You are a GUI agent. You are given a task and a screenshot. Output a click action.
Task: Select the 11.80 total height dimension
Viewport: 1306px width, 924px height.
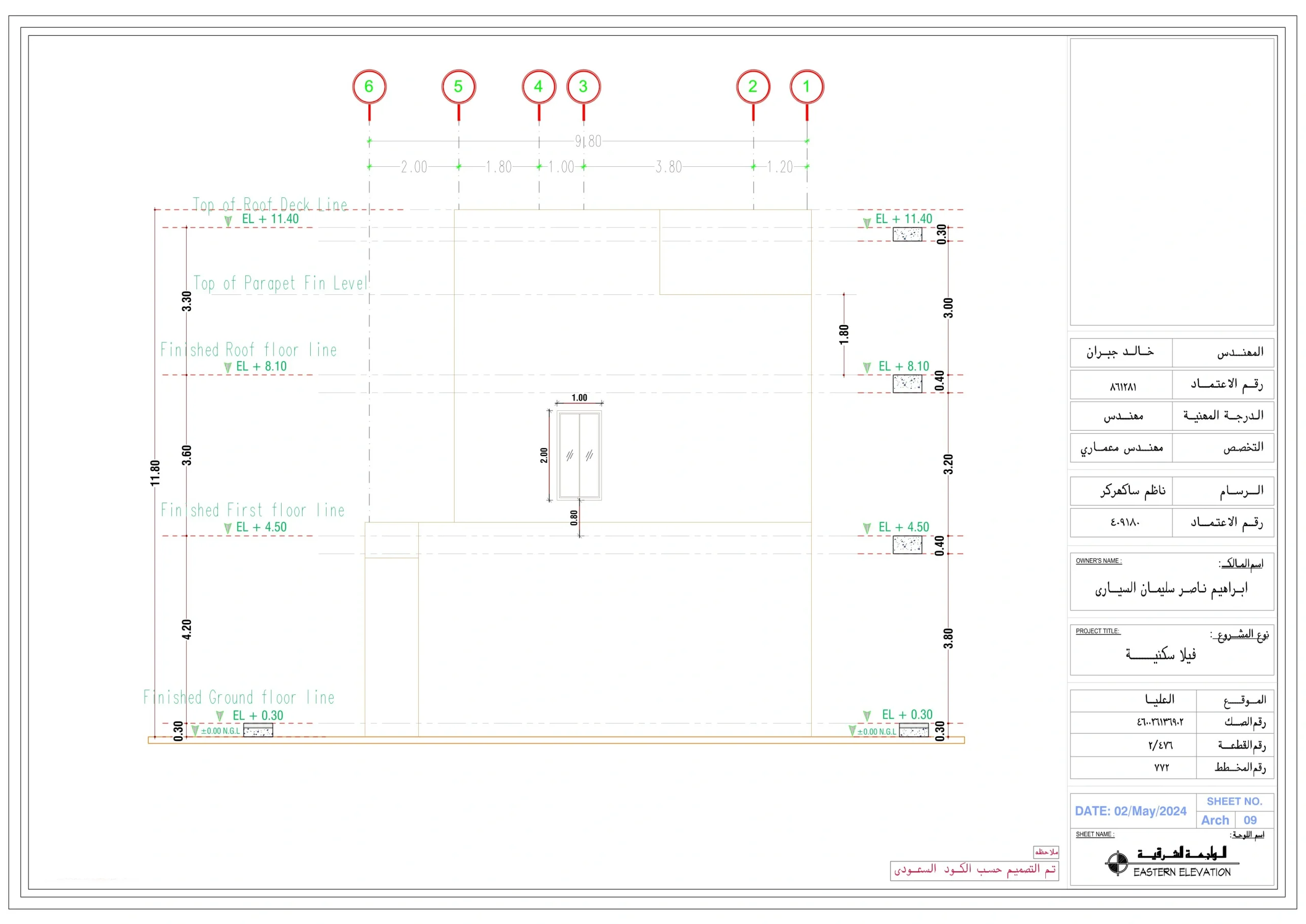[x=155, y=473]
